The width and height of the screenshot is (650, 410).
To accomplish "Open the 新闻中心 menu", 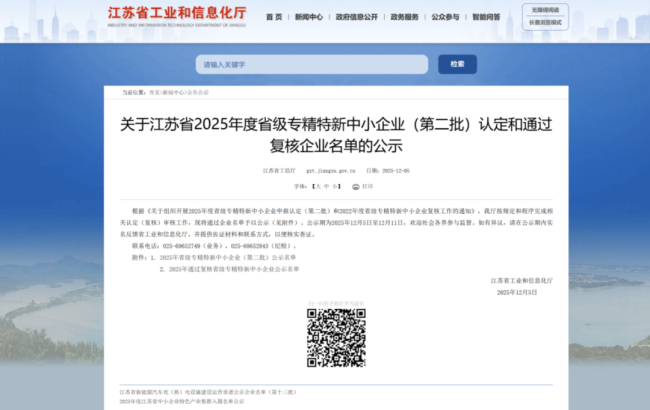I will (308, 18).
